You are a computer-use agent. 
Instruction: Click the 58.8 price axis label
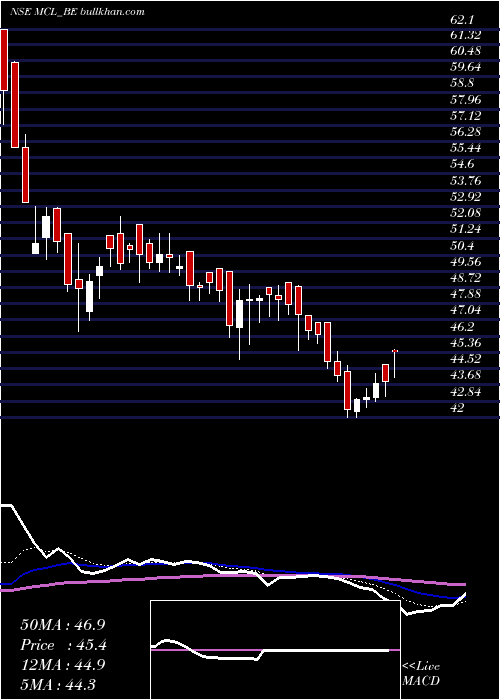click(x=461, y=84)
